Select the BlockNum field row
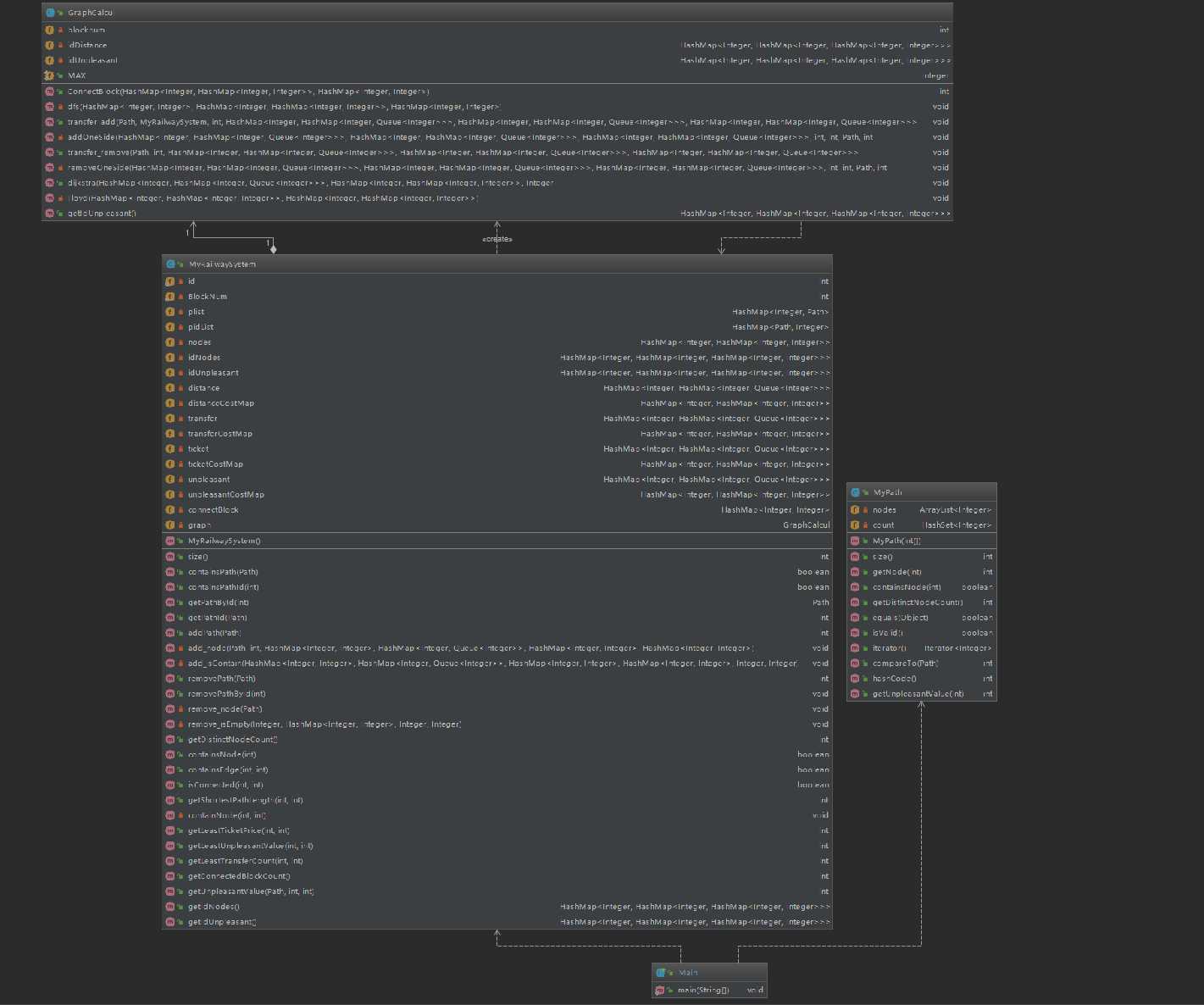Image resolution: width=1204 pixels, height=1005 pixels. 497,297
